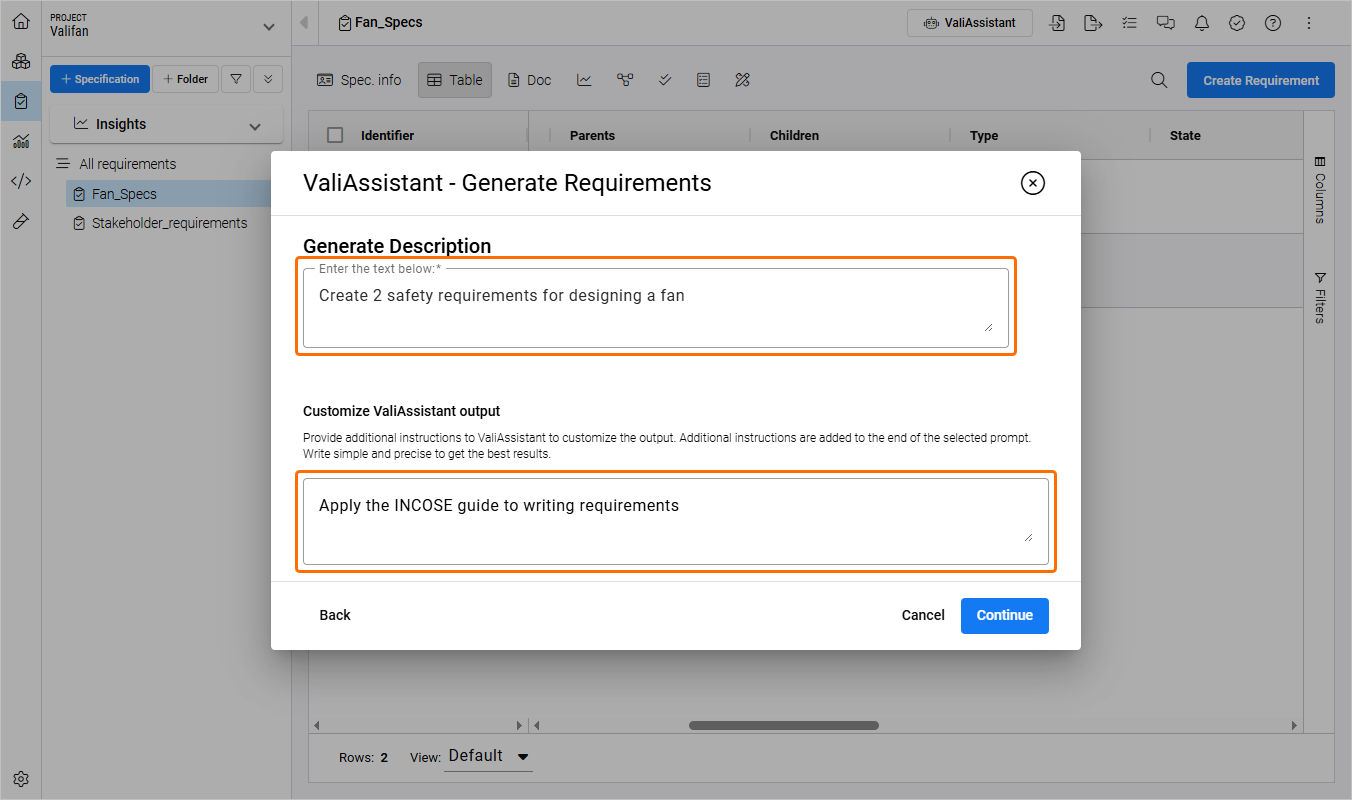1352x800 pixels.
Task: Switch to the Spec. info tab
Action: 359,80
